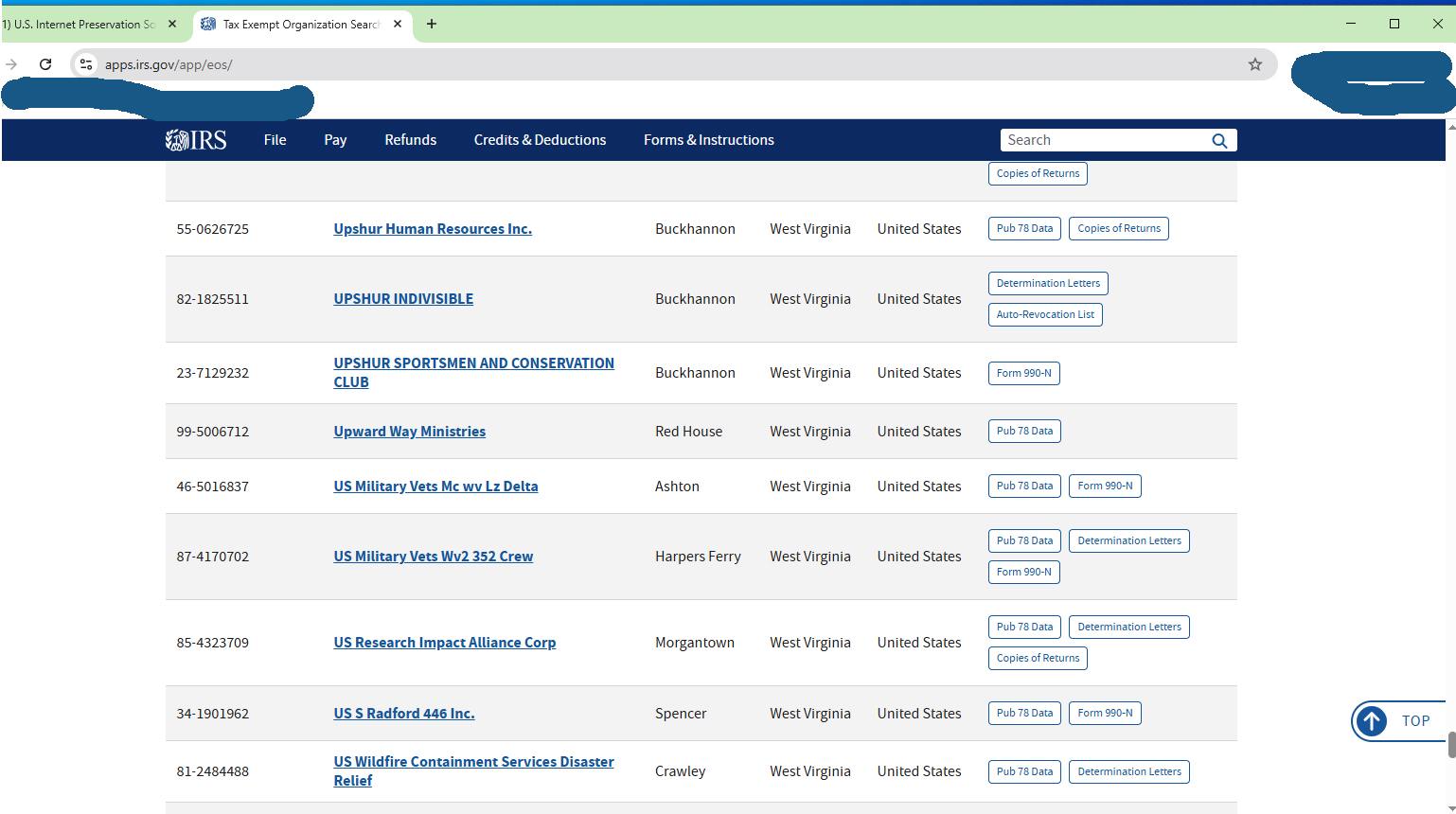Click Pub 78 Data for Upshur Human Resources
The width and height of the screenshot is (1456, 814).
pos(1024,229)
